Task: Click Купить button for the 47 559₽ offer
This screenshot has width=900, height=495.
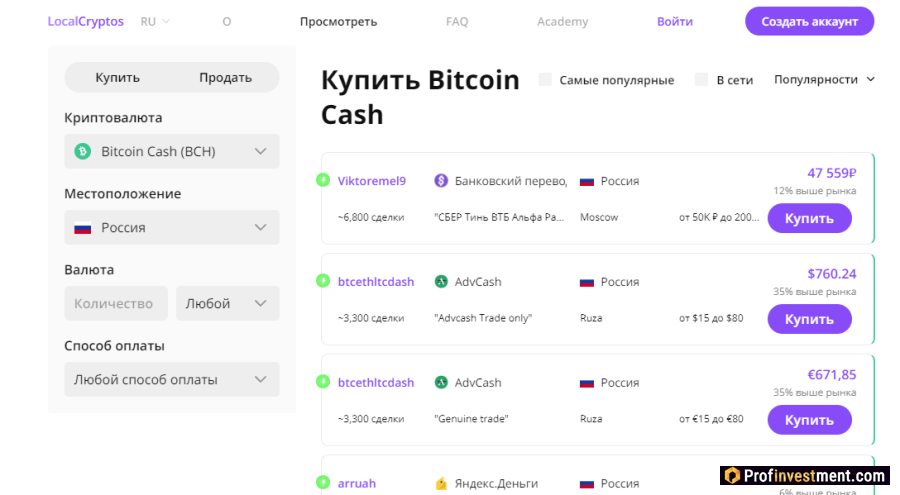Action: pos(809,218)
